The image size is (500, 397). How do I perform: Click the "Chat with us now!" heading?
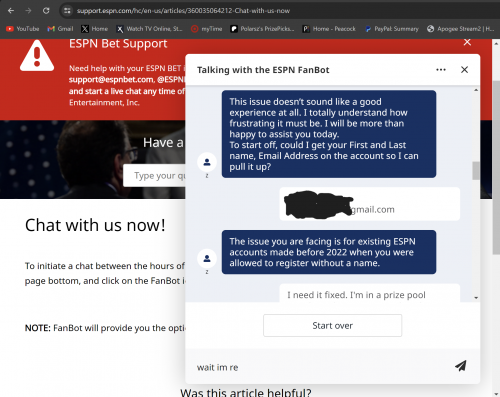[95, 225]
